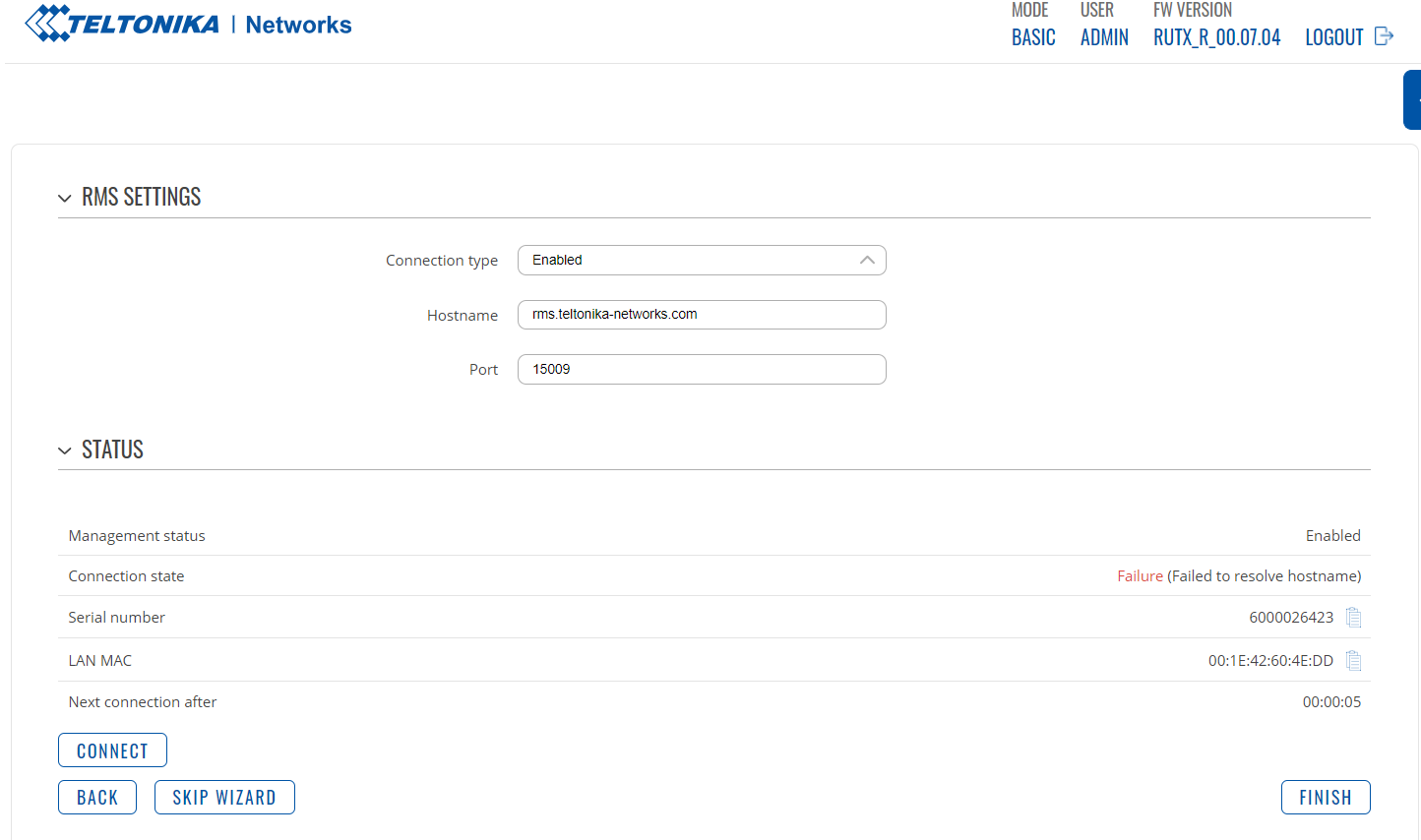Click the logout arrow icon

point(1384,36)
